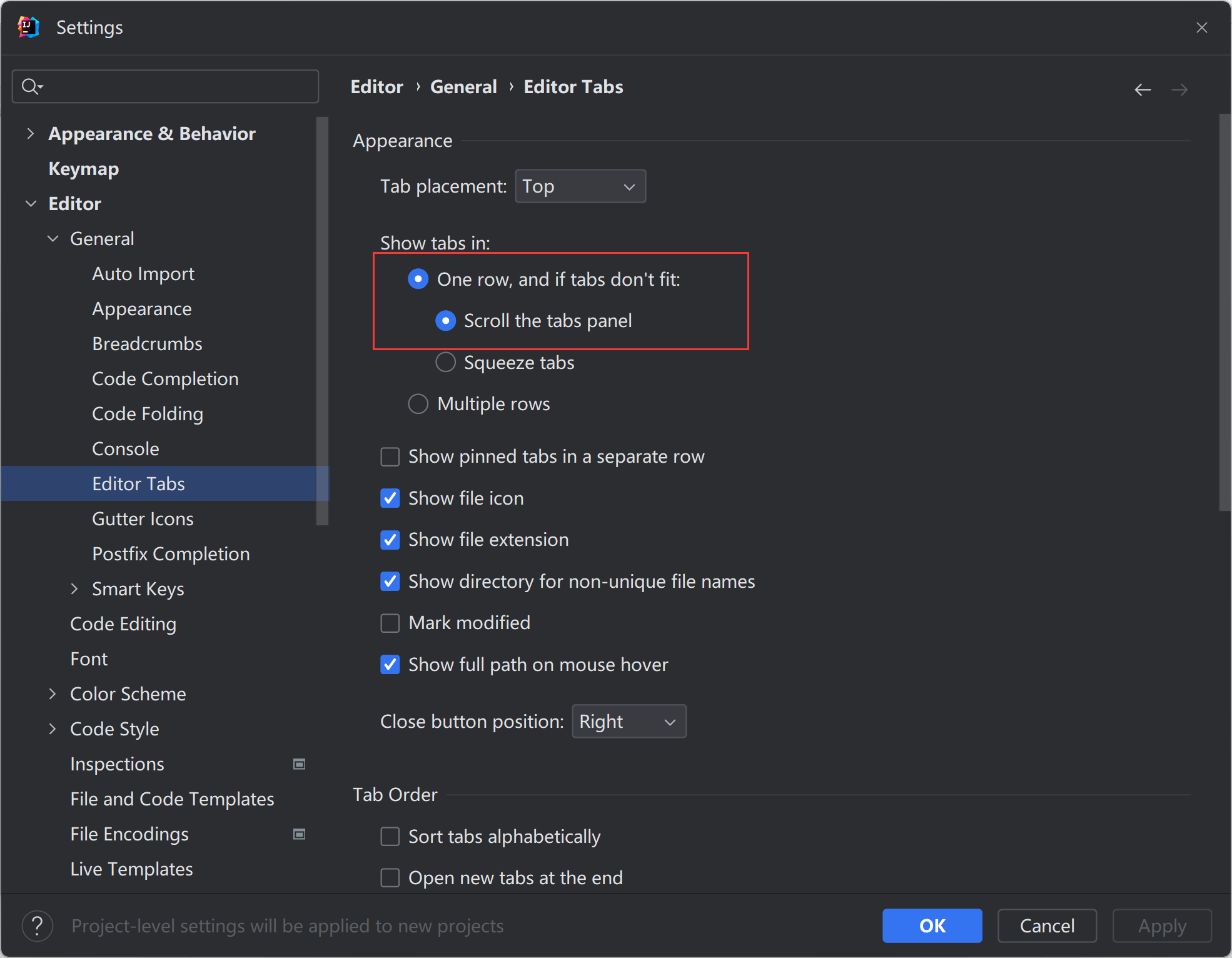This screenshot has width=1232, height=958.
Task: Click the right panel vertical scrollbar
Action: [1224, 313]
